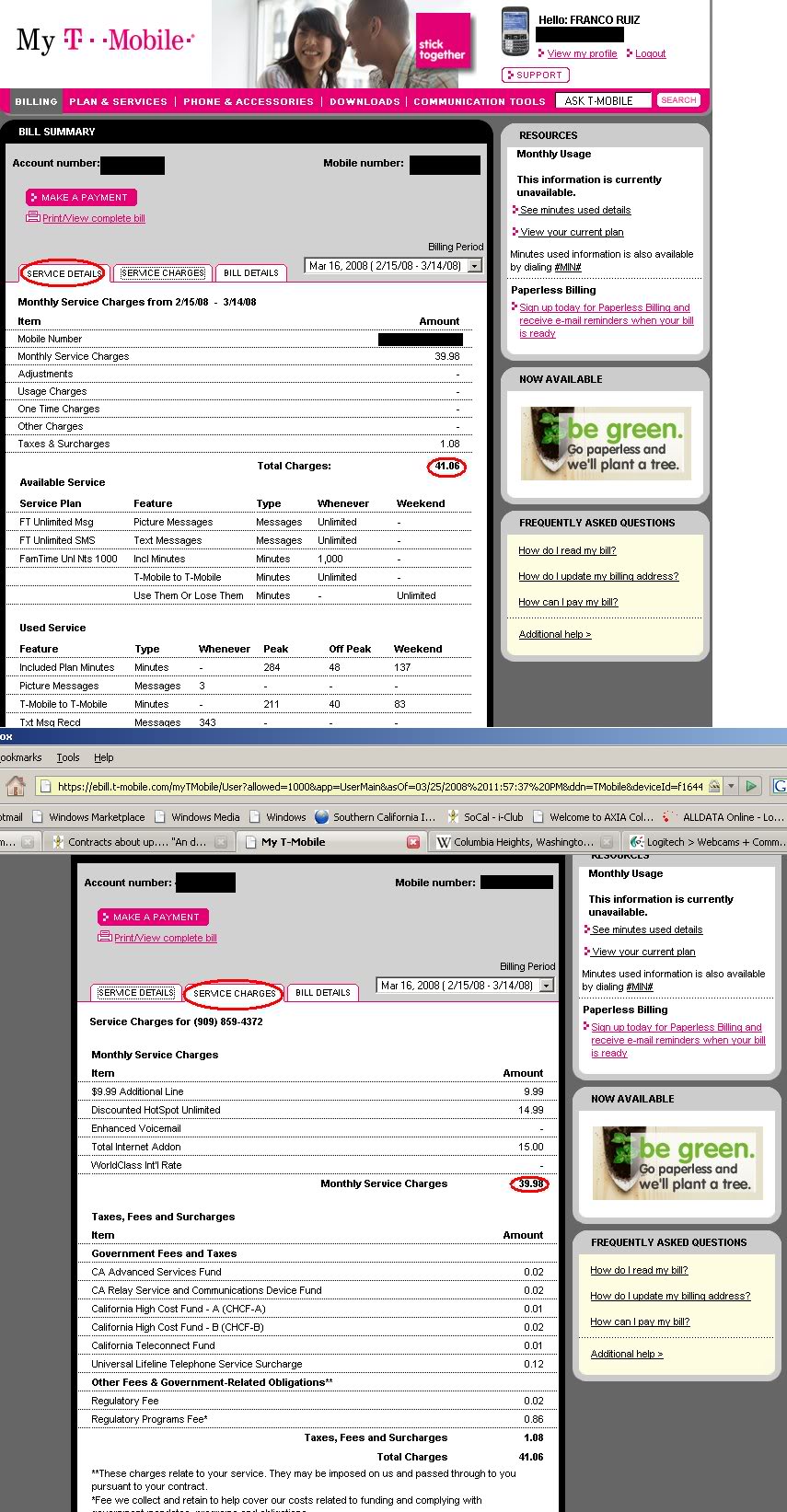Viewport: 787px width, 1512px height.
Task: Open the Help menu in Firefox
Action: tap(104, 757)
